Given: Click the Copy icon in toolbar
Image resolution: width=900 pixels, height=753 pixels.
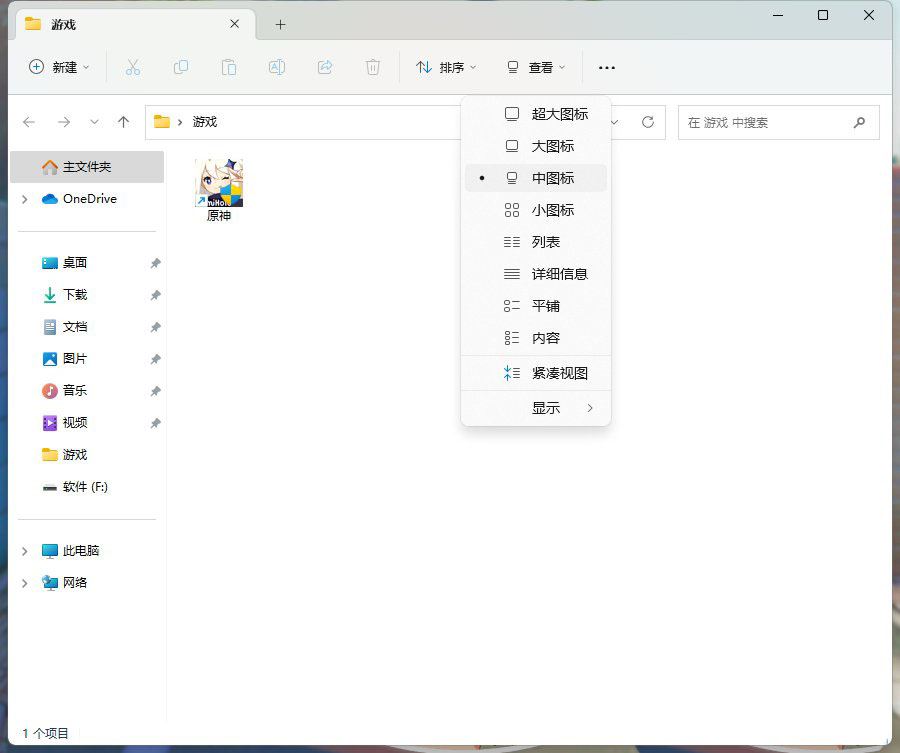Looking at the screenshot, I should click(181, 67).
